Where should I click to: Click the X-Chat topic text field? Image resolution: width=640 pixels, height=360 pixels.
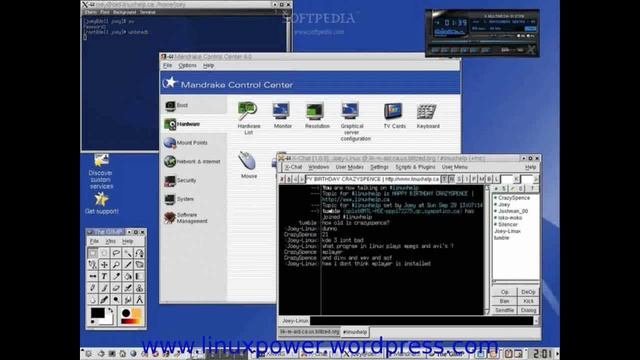point(373,179)
